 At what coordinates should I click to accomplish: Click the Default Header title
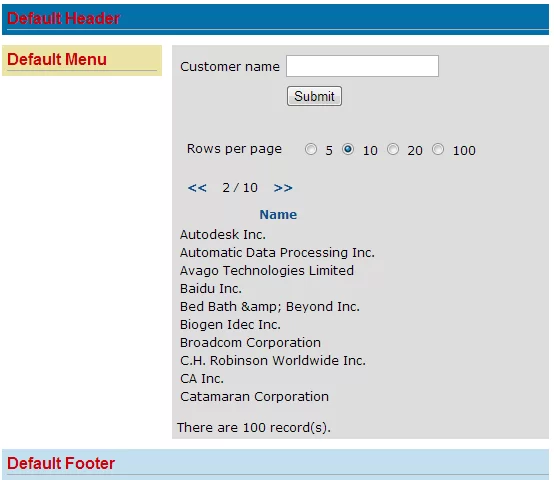(x=63, y=18)
